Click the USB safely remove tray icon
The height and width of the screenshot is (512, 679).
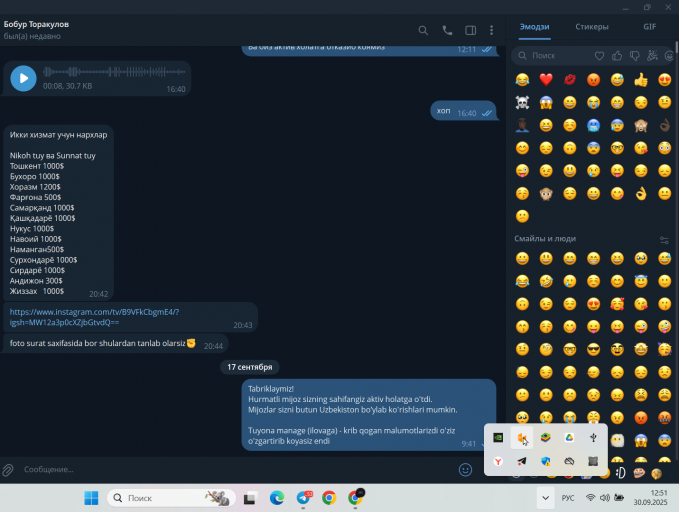pos(593,438)
